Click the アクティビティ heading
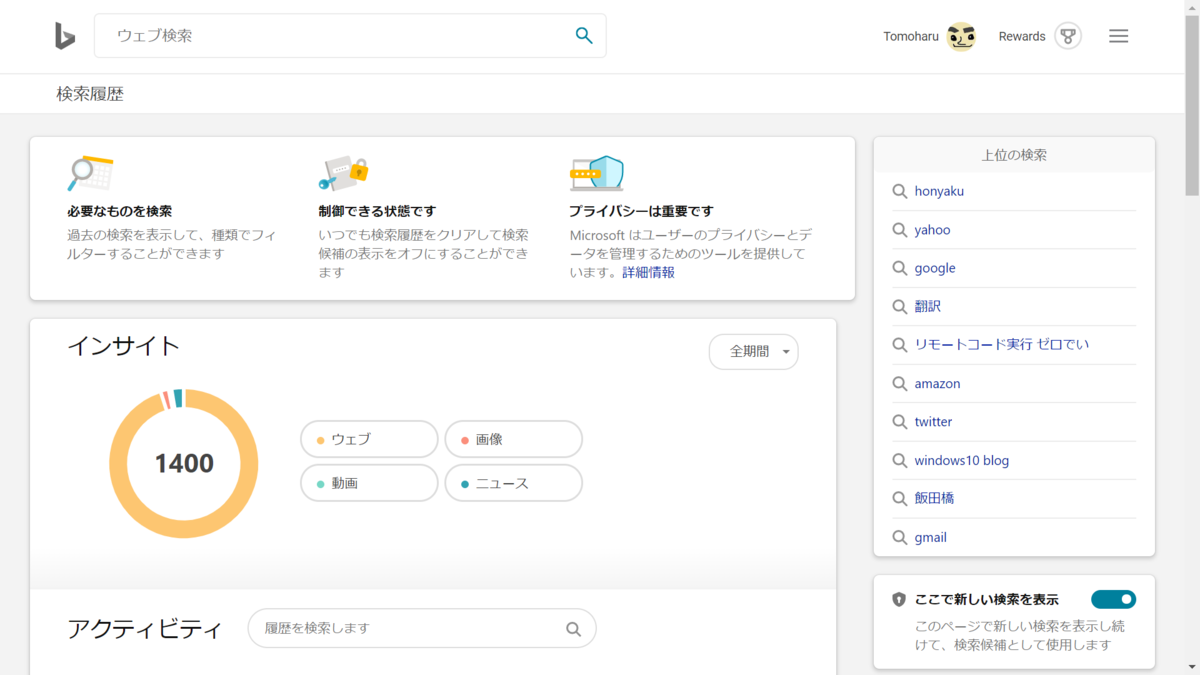The height and width of the screenshot is (675, 1200). [x=145, y=629]
